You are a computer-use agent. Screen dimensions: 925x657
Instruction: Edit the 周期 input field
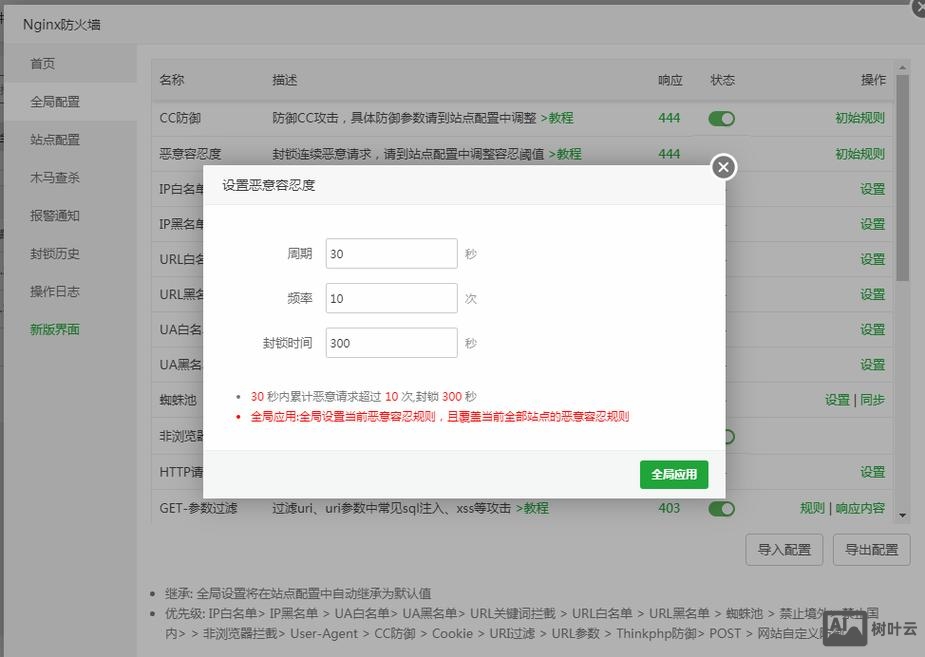click(390, 253)
